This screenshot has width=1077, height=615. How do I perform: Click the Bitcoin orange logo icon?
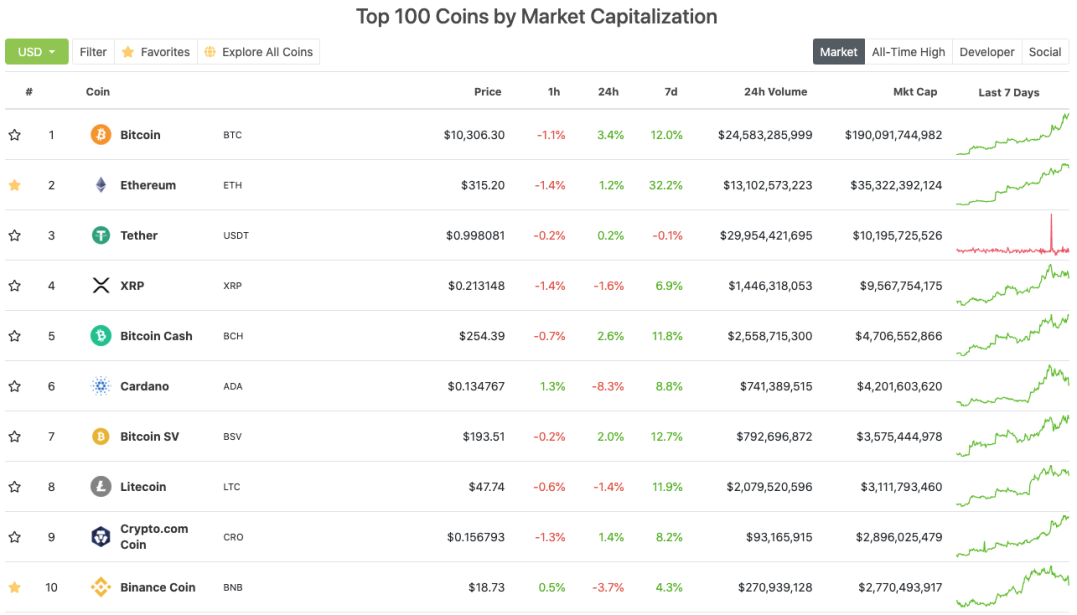tap(101, 135)
